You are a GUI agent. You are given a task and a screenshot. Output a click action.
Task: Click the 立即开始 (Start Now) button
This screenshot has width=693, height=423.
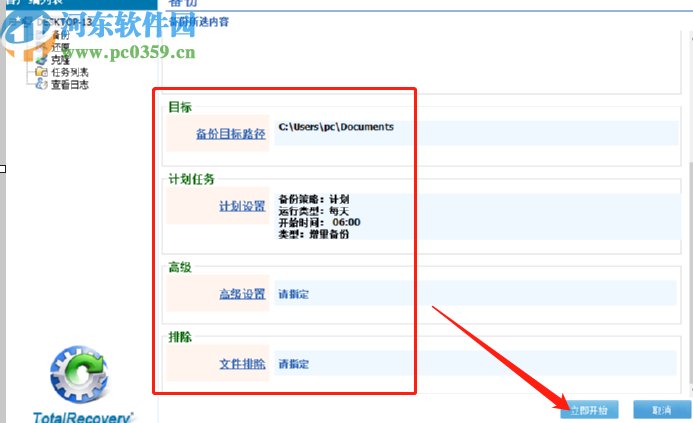coord(589,410)
